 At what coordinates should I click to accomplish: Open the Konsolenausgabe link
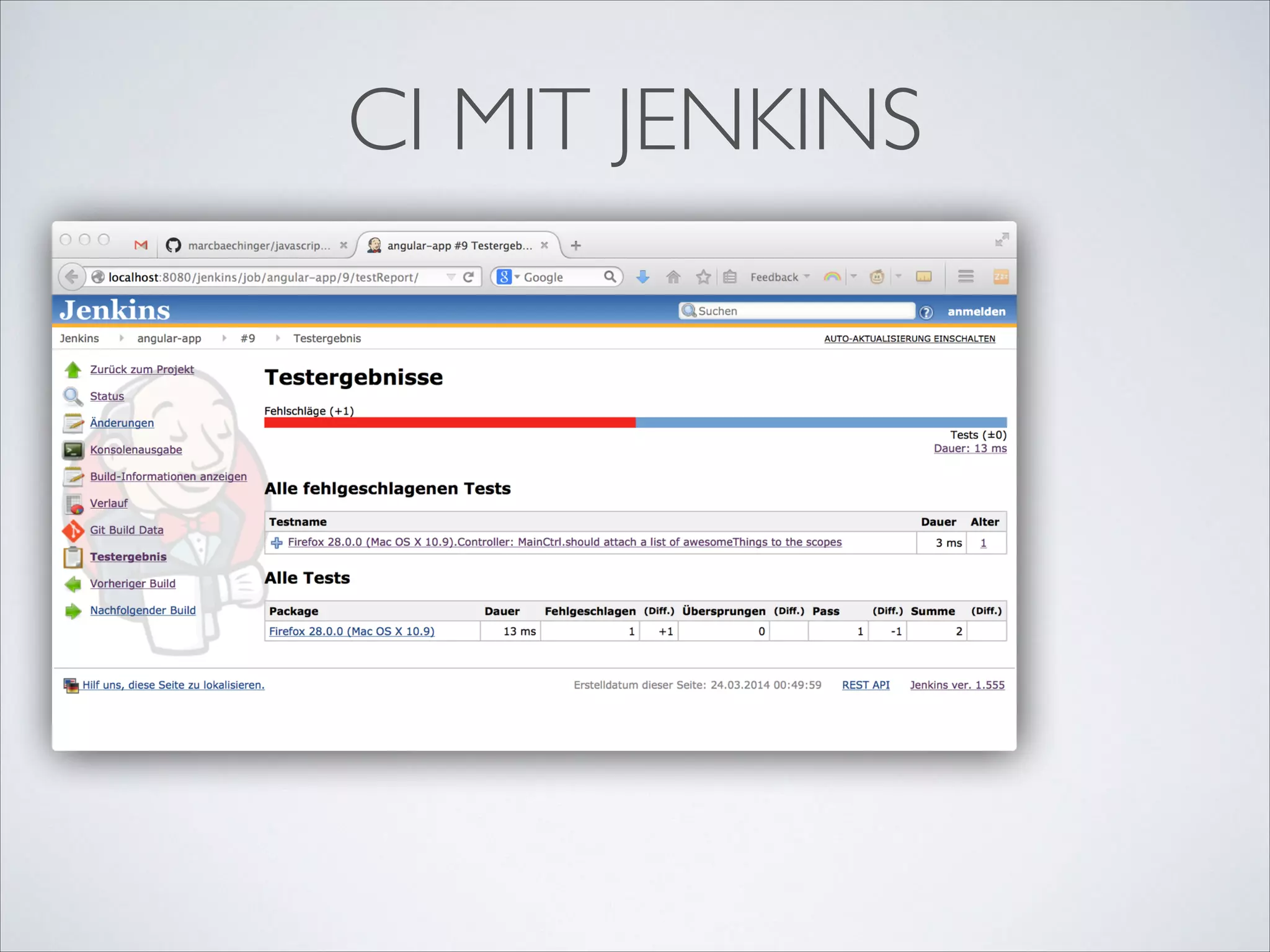(x=136, y=450)
